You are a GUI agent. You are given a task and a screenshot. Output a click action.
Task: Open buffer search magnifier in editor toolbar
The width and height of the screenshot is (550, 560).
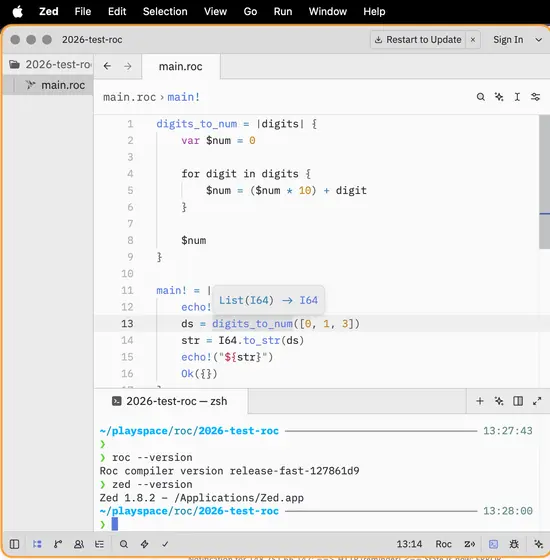click(481, 97)
